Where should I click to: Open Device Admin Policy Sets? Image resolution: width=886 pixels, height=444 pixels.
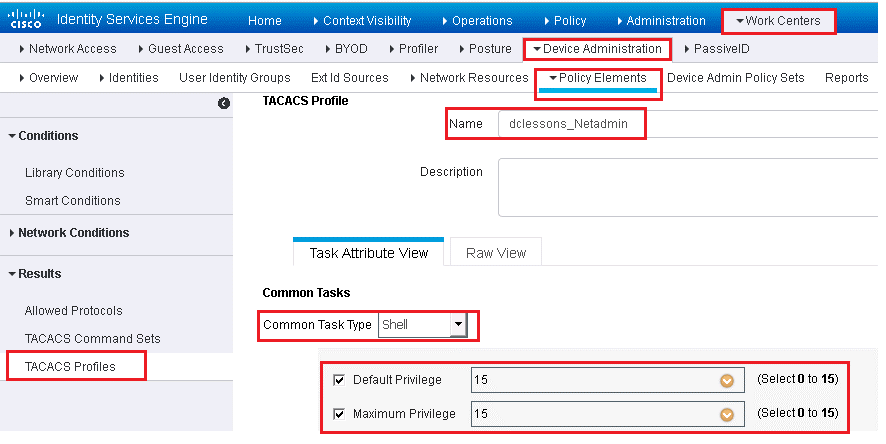tap(736, 78)
